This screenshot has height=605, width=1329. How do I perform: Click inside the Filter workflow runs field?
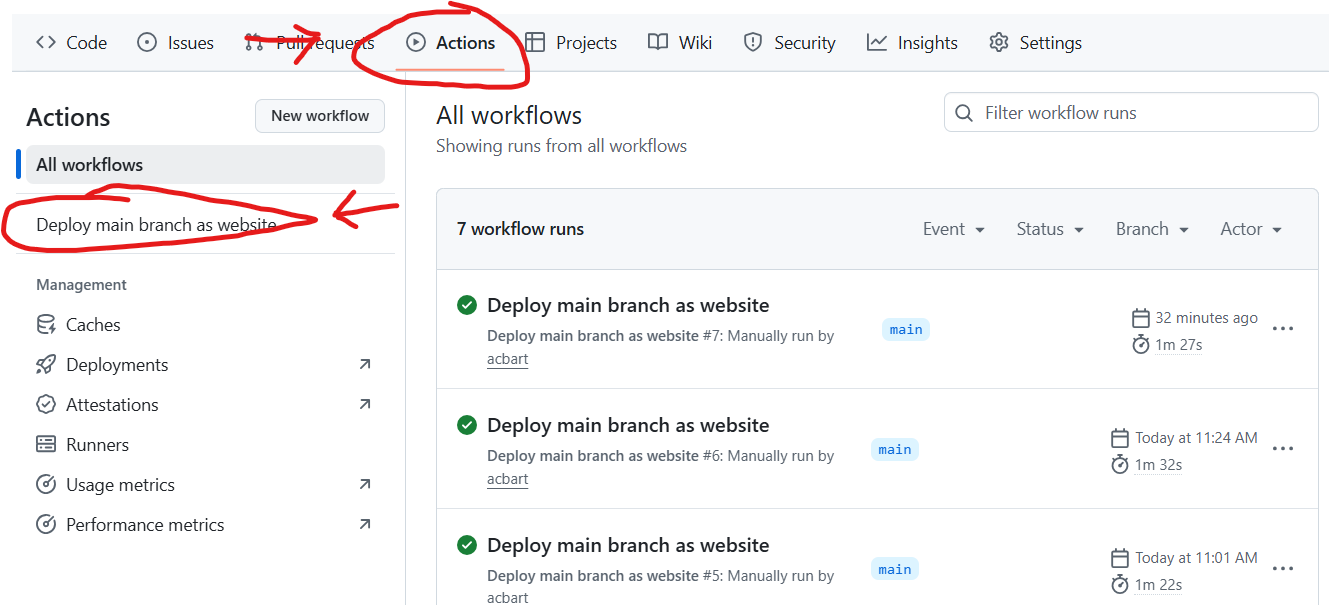pyautogui.click(x=1130, y=112)
